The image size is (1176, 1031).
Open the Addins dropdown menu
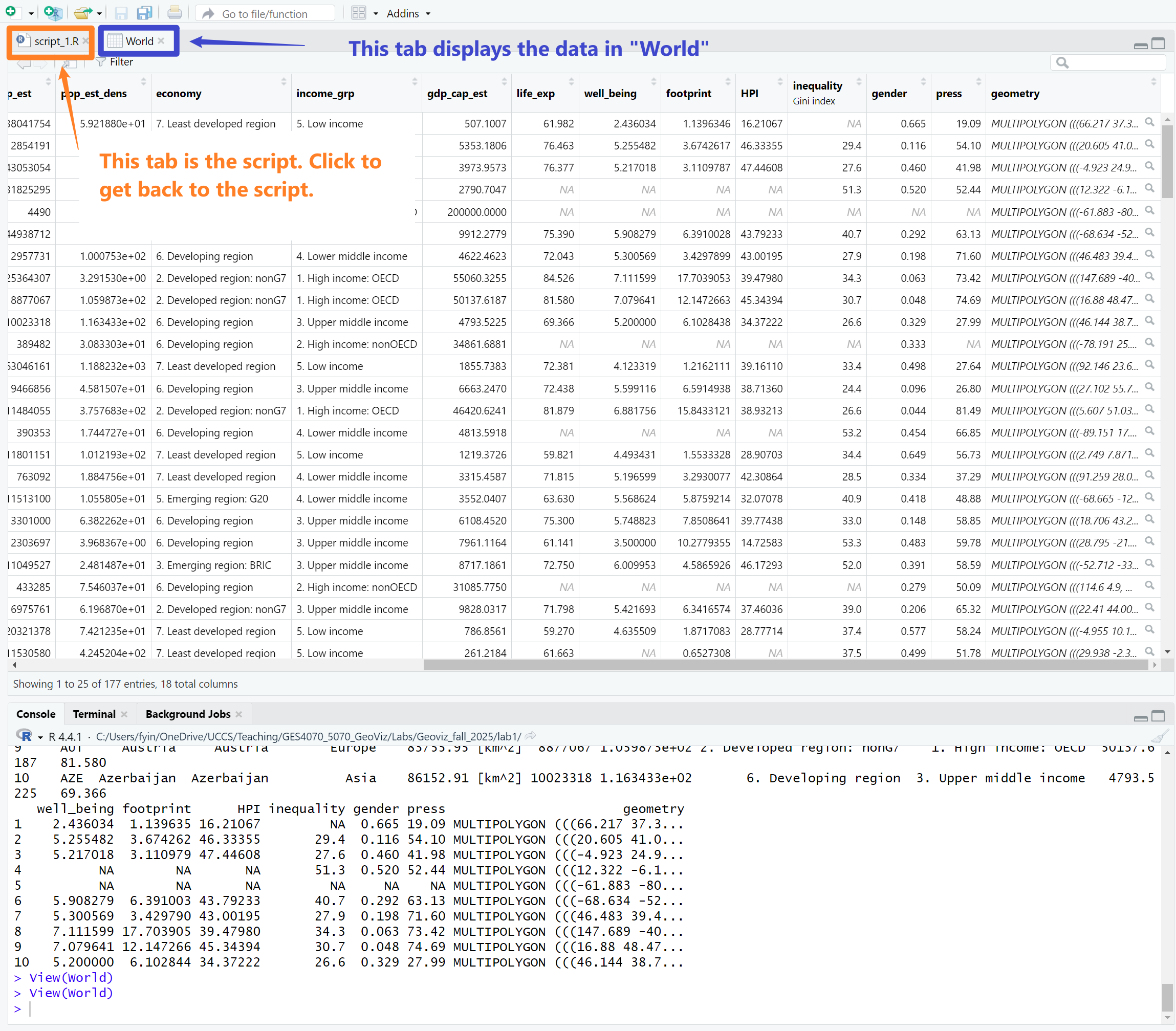pyautogui.click(x=408, y=13)
